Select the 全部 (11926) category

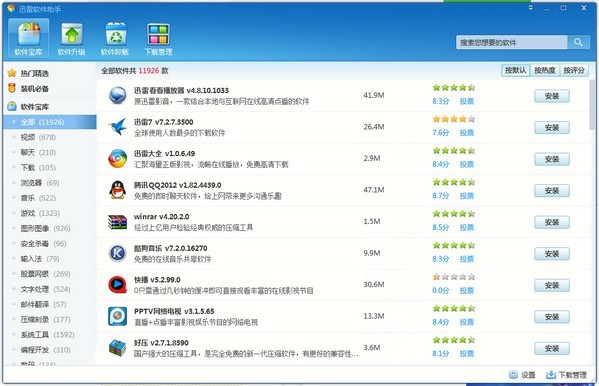pos(50,122)
